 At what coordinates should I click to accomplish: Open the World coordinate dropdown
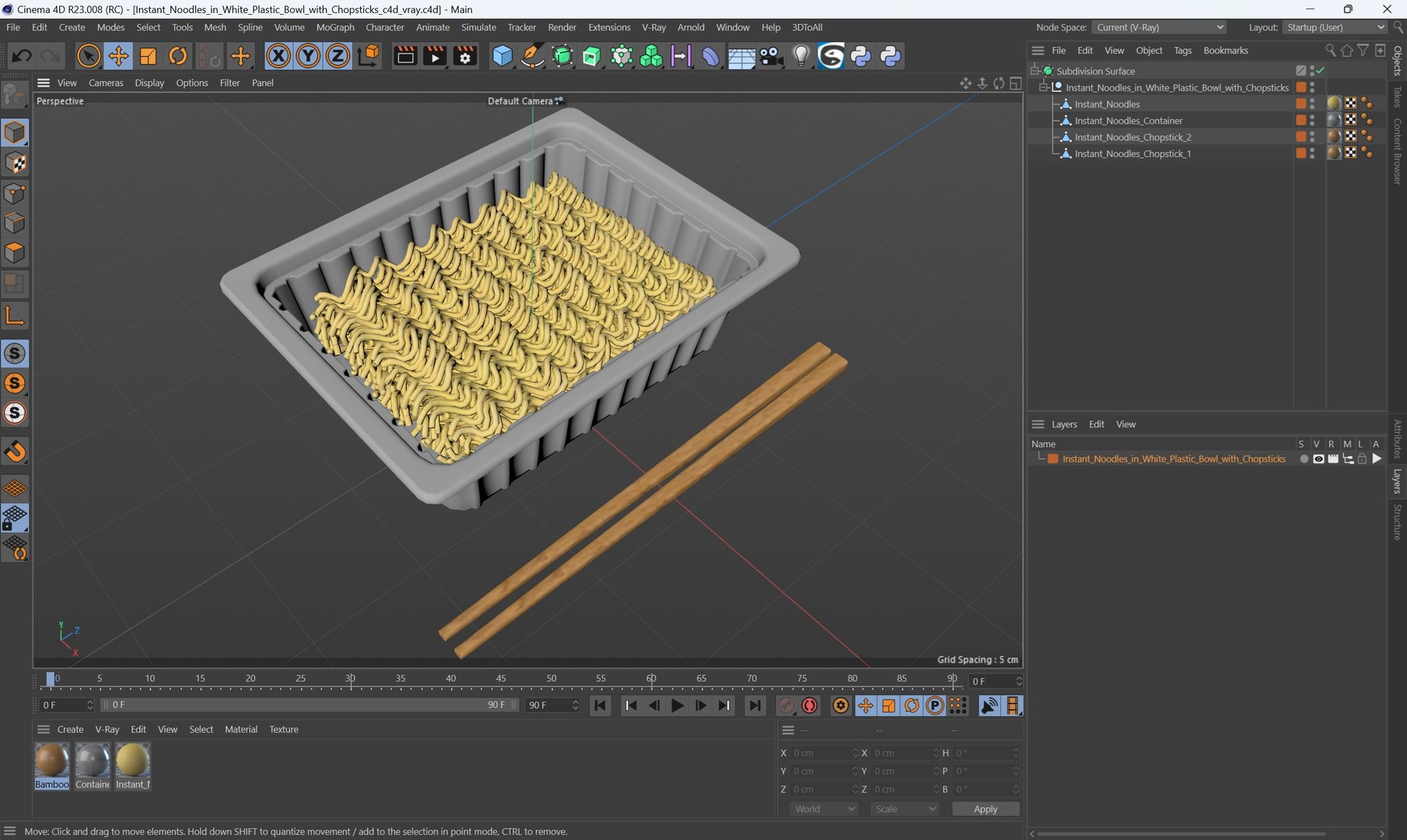pos(824,809)
